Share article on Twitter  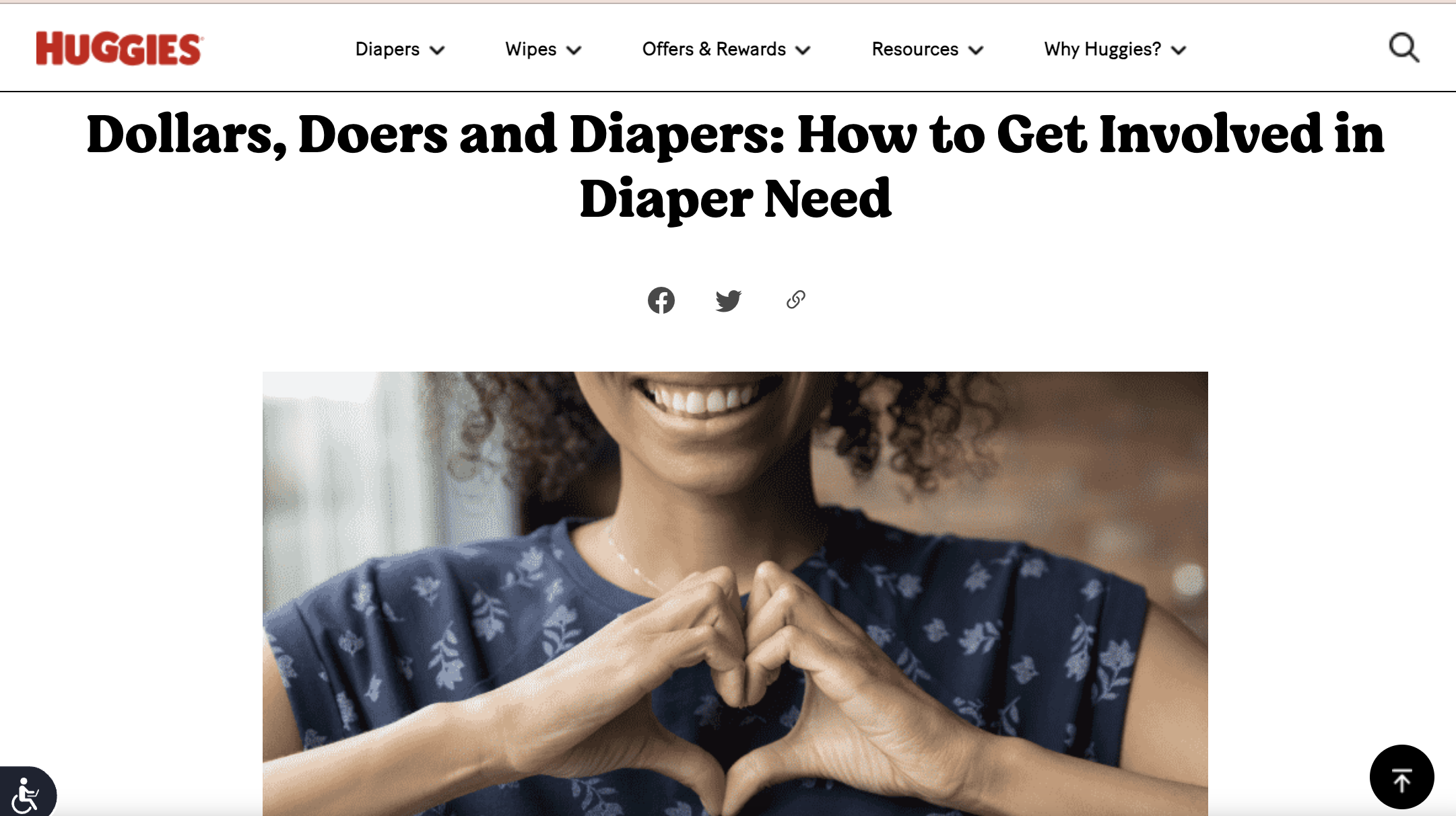point(728,300)
